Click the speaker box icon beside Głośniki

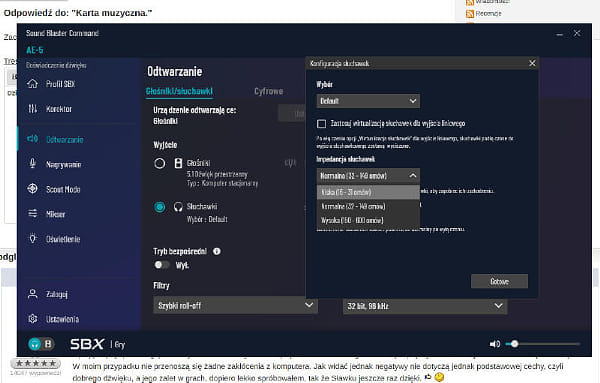point(178,163)
